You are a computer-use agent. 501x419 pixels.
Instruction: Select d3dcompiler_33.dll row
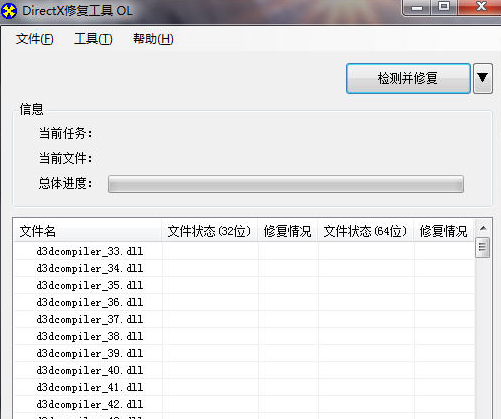pos(244,251)
